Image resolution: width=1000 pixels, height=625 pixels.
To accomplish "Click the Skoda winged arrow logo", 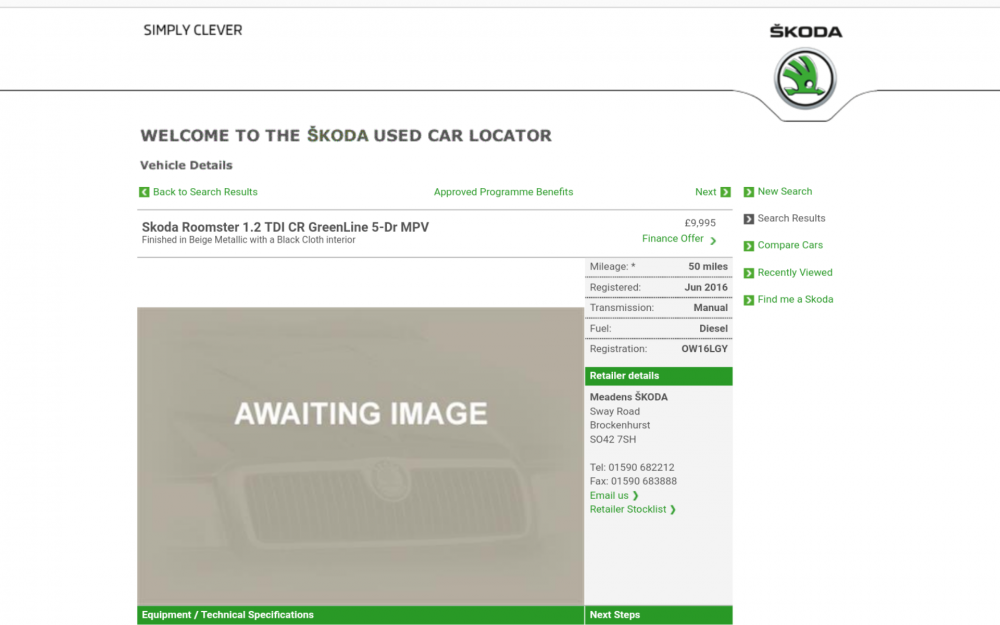I will (805, 78).
